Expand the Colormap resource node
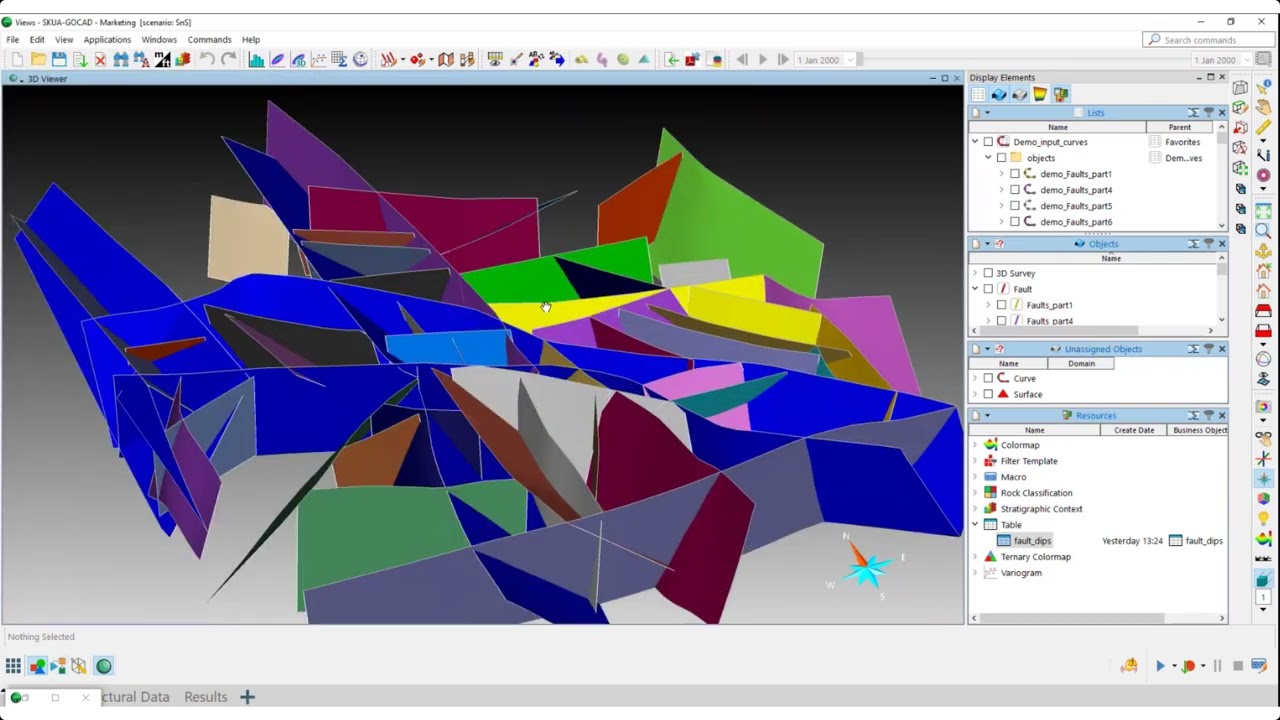This screenshot has width=1280, height=720. point(975,445)
